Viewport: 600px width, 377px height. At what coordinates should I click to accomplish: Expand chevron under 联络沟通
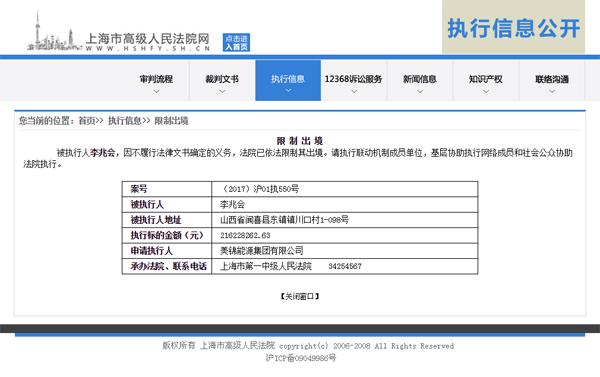[552, 91]
